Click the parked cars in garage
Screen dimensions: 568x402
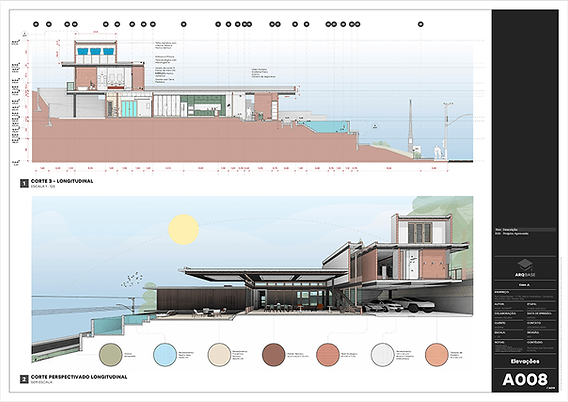398,305
